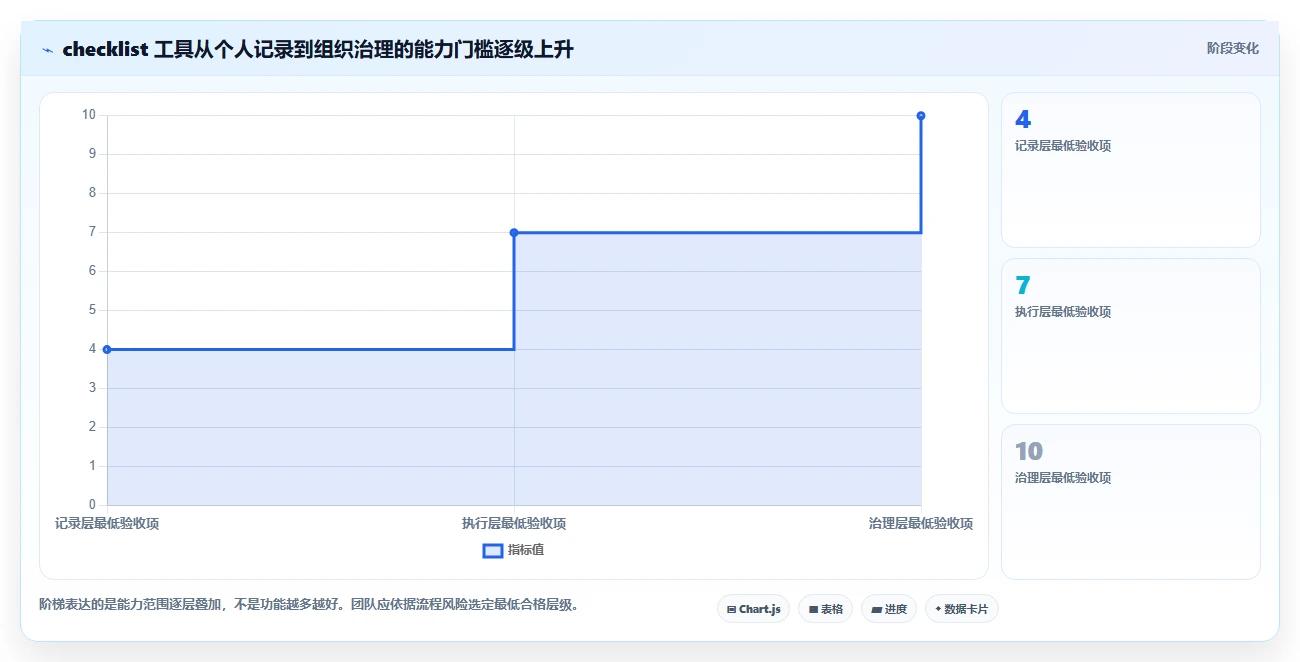Select the 治理层最低验收项 card showing 10
This screenshot has height=662, width=1300.
tap(1131, 502)
